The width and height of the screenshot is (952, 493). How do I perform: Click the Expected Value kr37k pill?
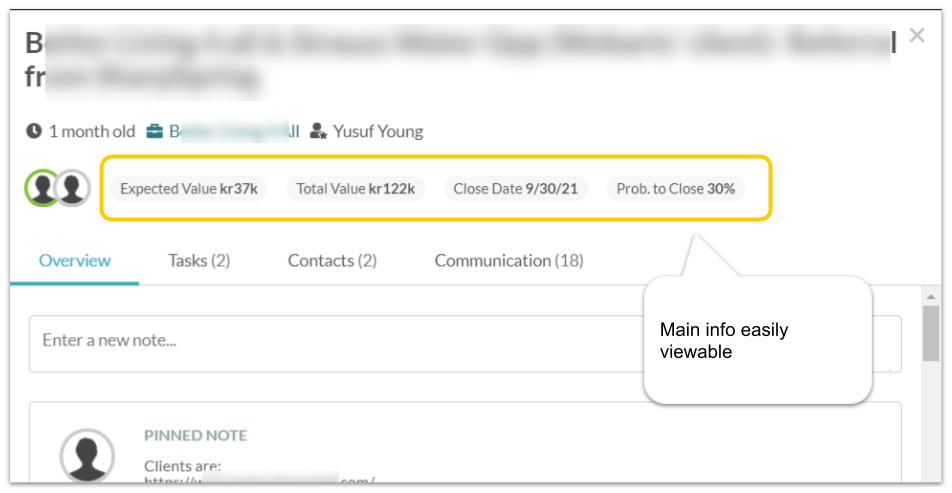pyautogui.click(x=189, y=188)
